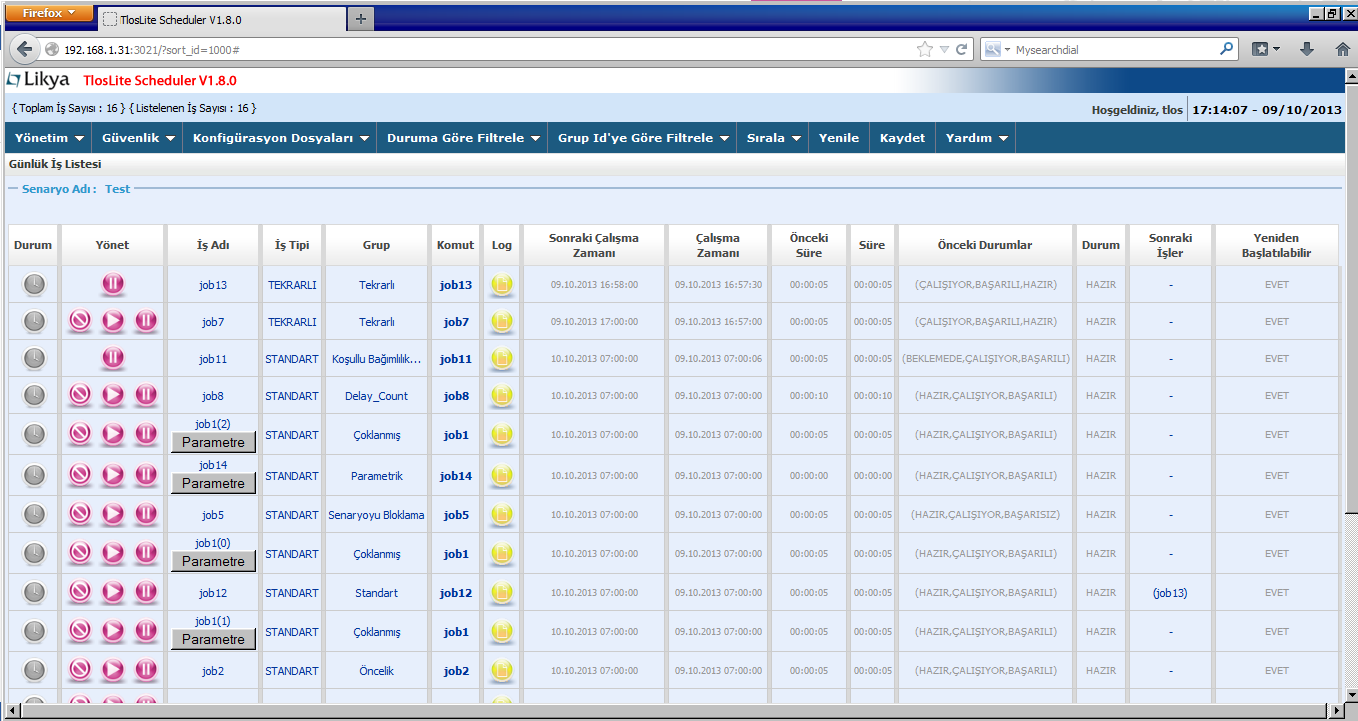Stop job8 with the cancel icon
The width and height of the screenshot is (1358, 721).
[x=80, y=396]
